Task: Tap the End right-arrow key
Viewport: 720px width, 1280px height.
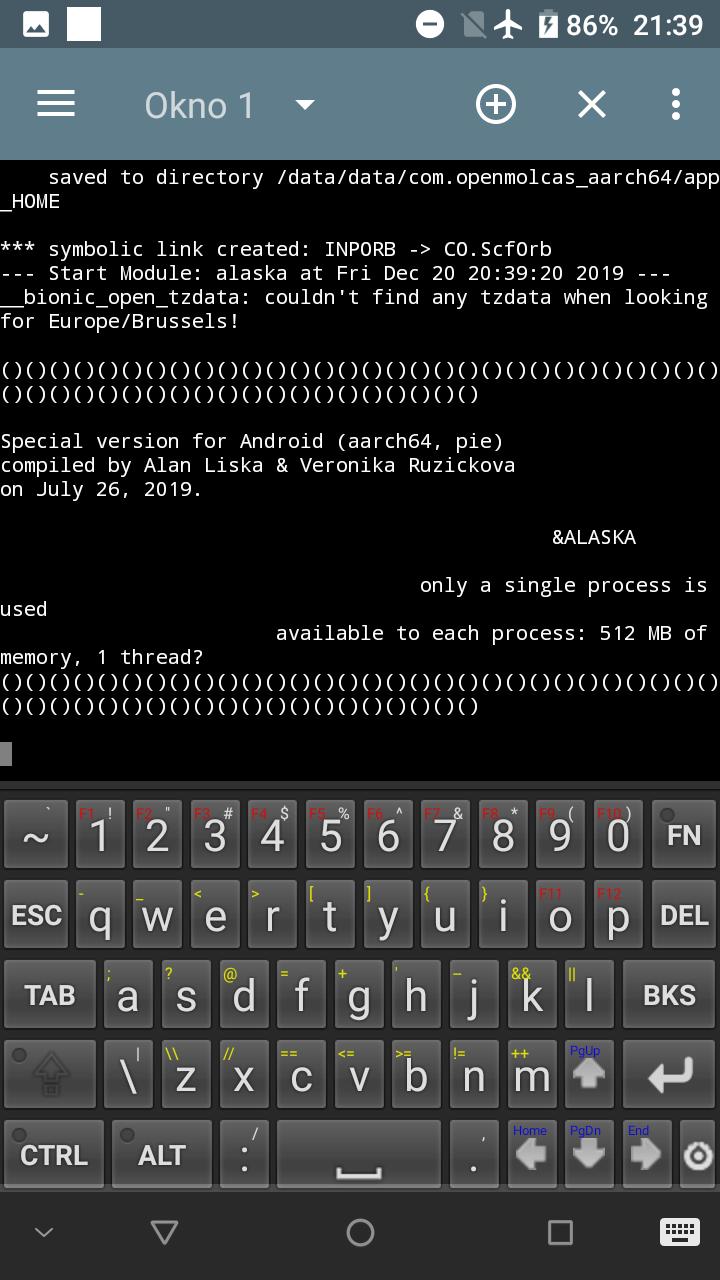Action: tap(646, 1155)
